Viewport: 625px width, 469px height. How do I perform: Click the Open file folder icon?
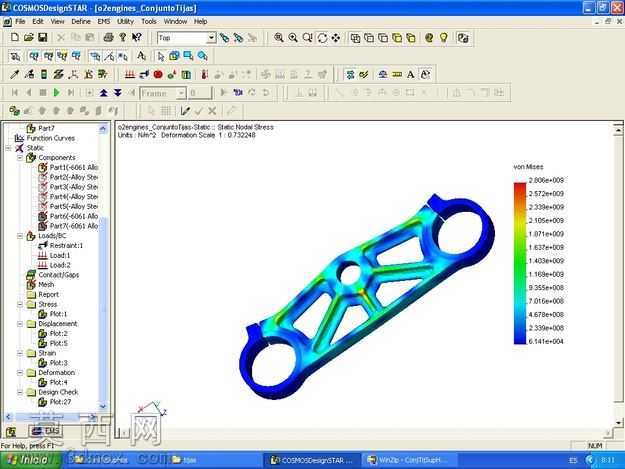pos(28,37)
